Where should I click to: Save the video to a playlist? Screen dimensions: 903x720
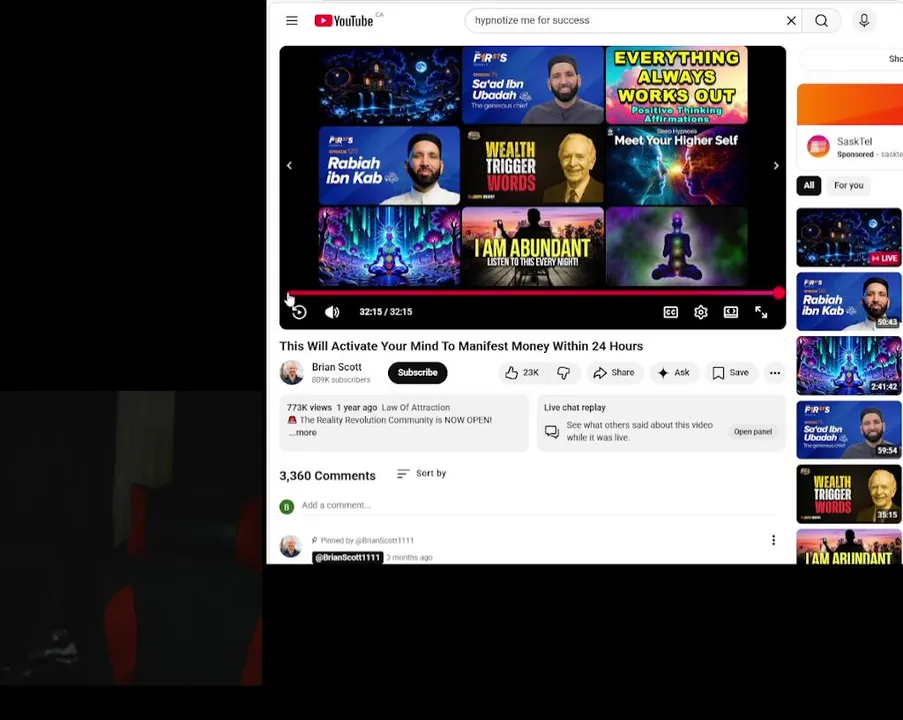(x=730, y=373)
